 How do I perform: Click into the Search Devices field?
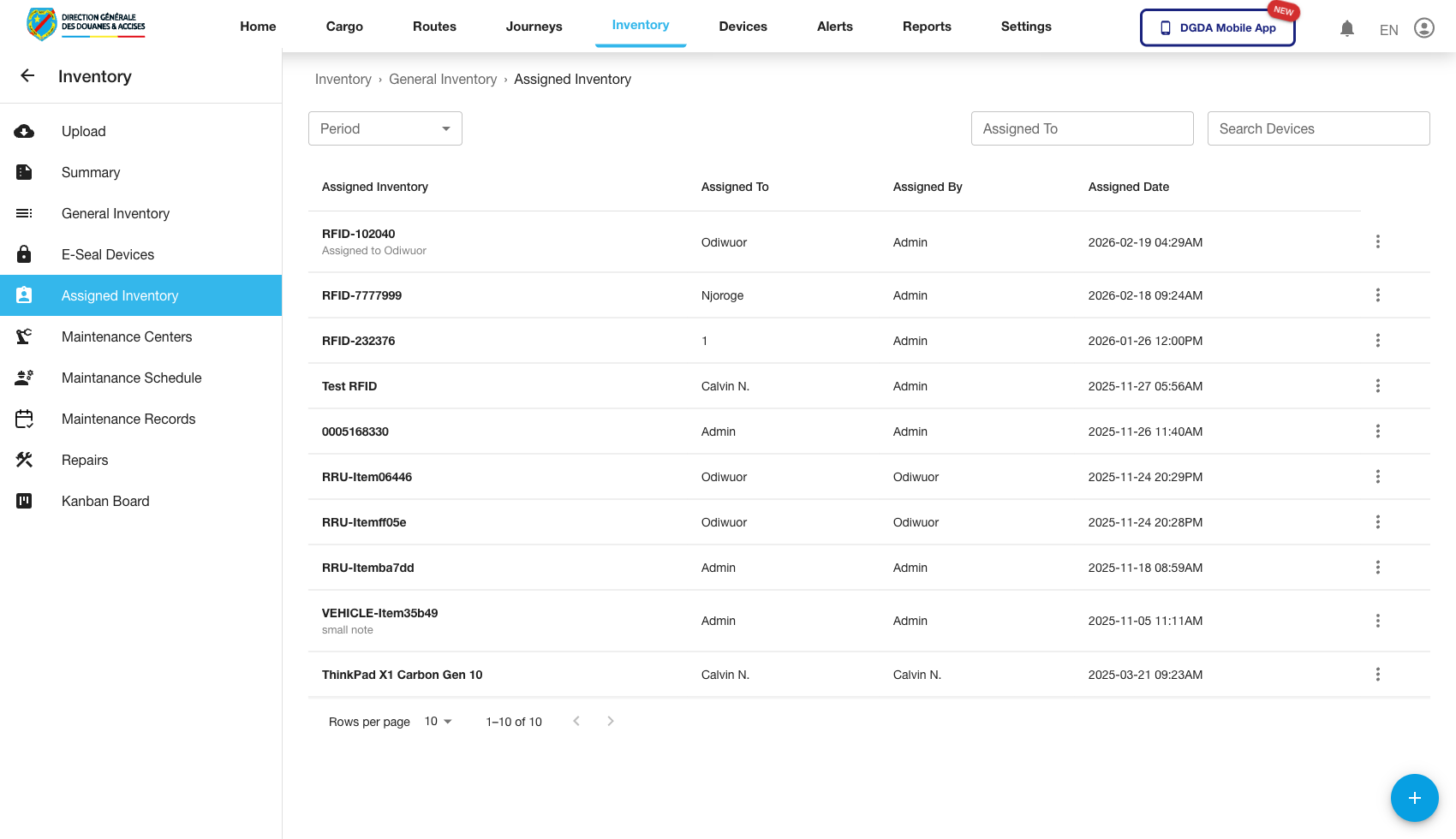1318,128
